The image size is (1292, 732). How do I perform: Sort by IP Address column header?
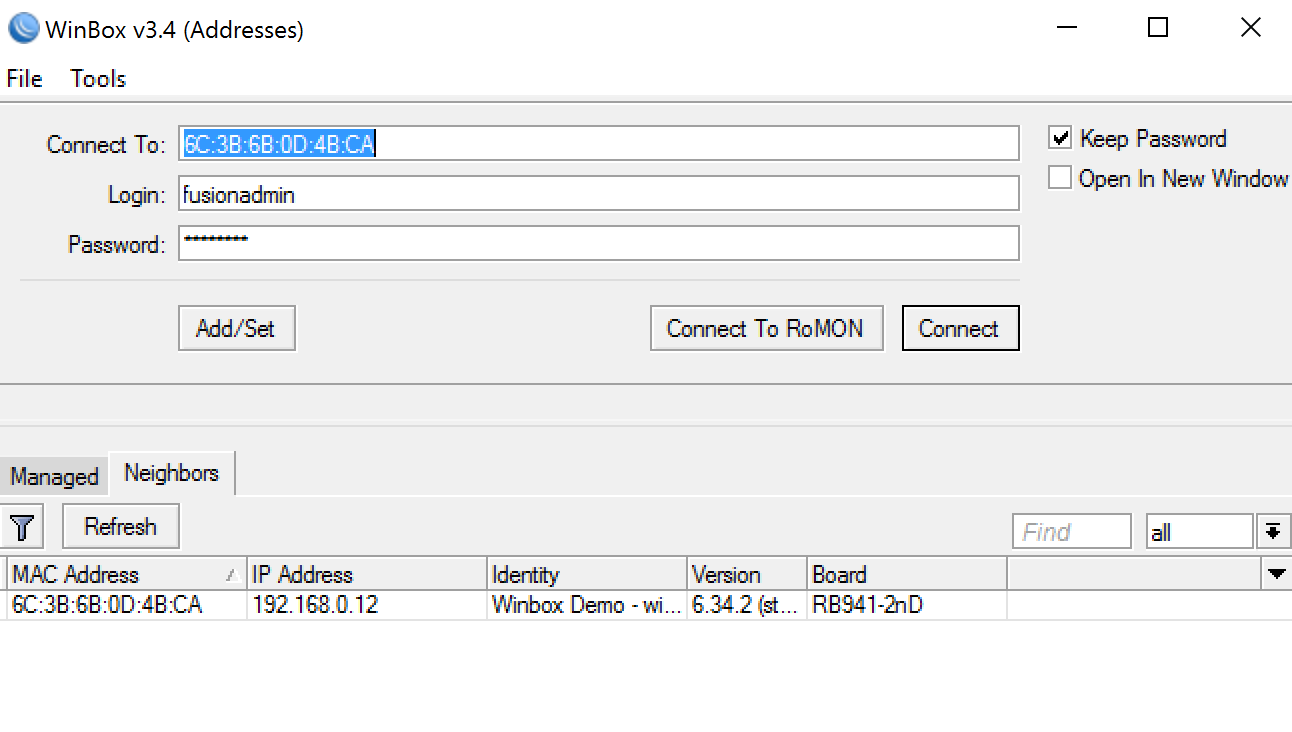[x=366, y=575]
